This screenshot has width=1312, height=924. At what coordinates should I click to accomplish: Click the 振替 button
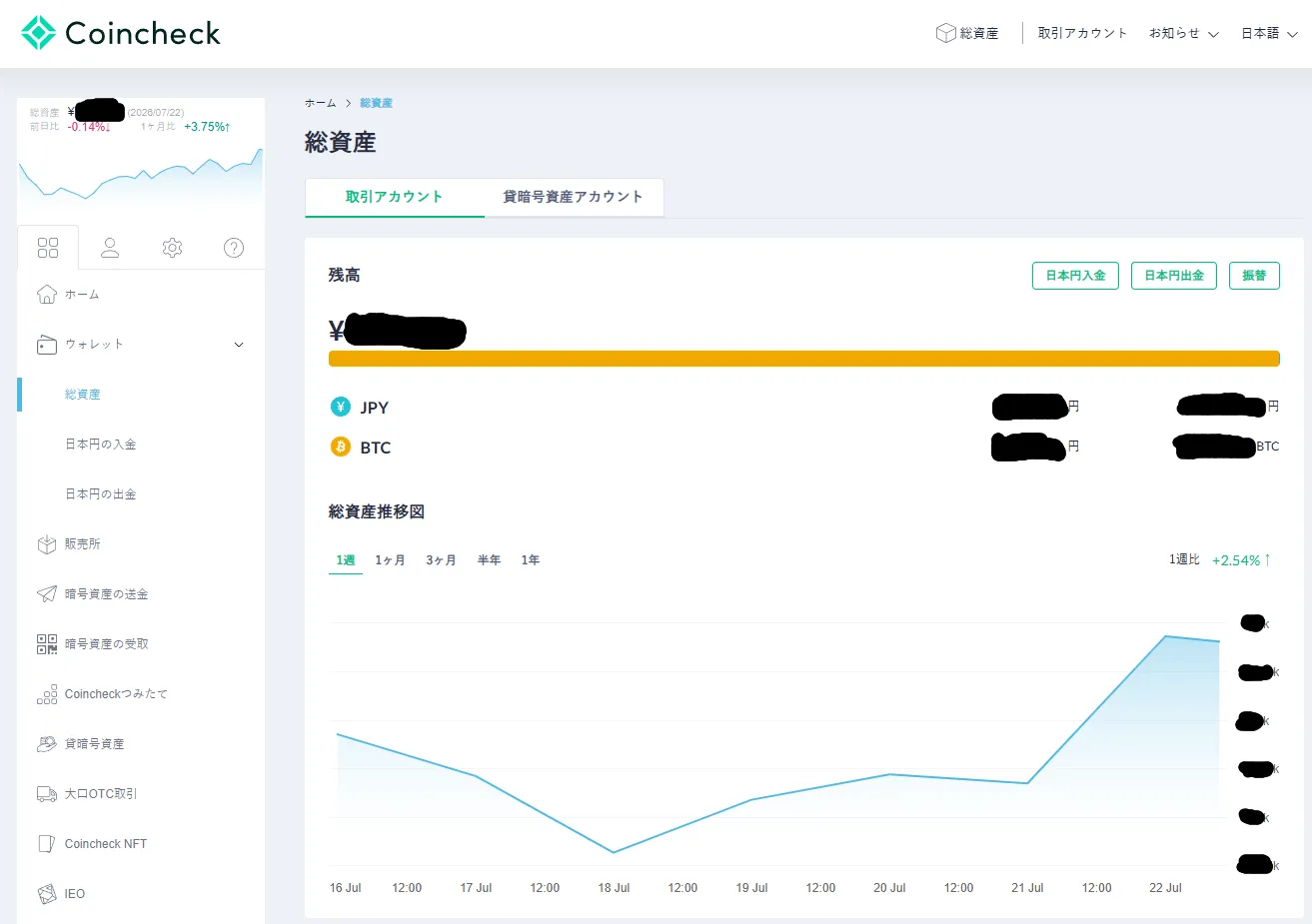coord(1254,276)
